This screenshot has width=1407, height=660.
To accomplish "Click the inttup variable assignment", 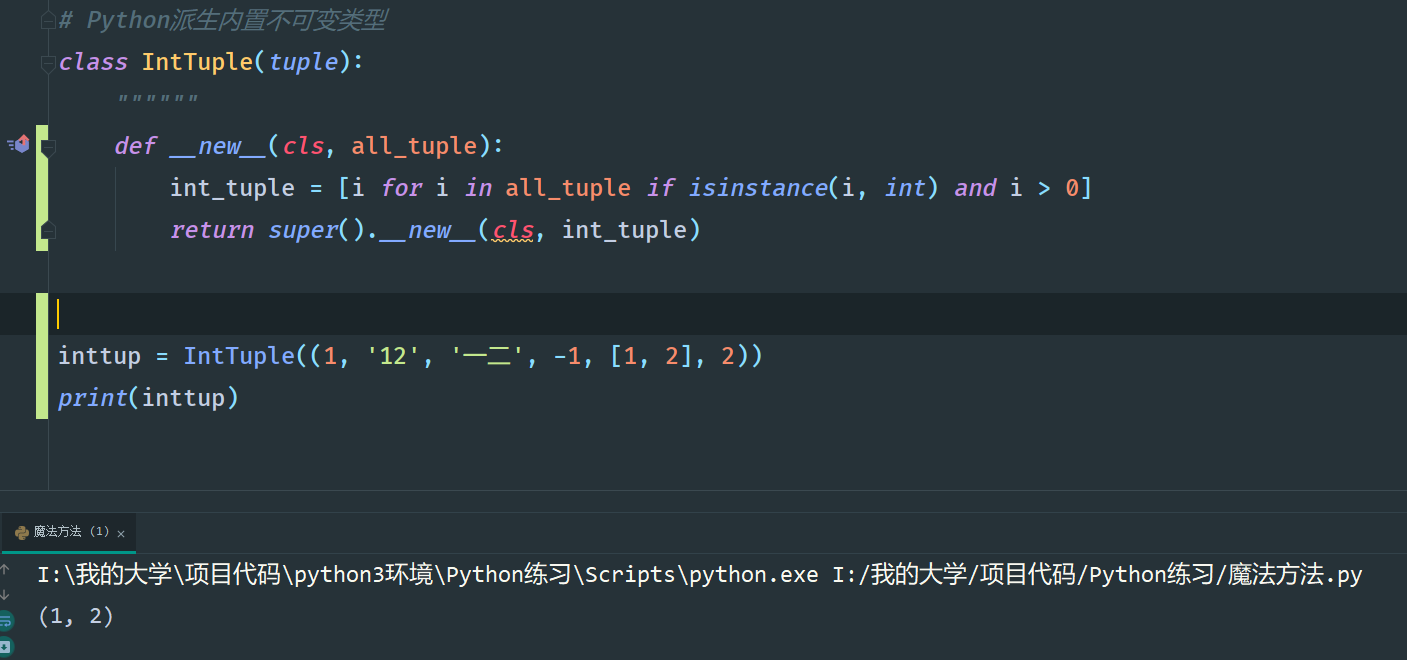I will [x=100, y=356].
